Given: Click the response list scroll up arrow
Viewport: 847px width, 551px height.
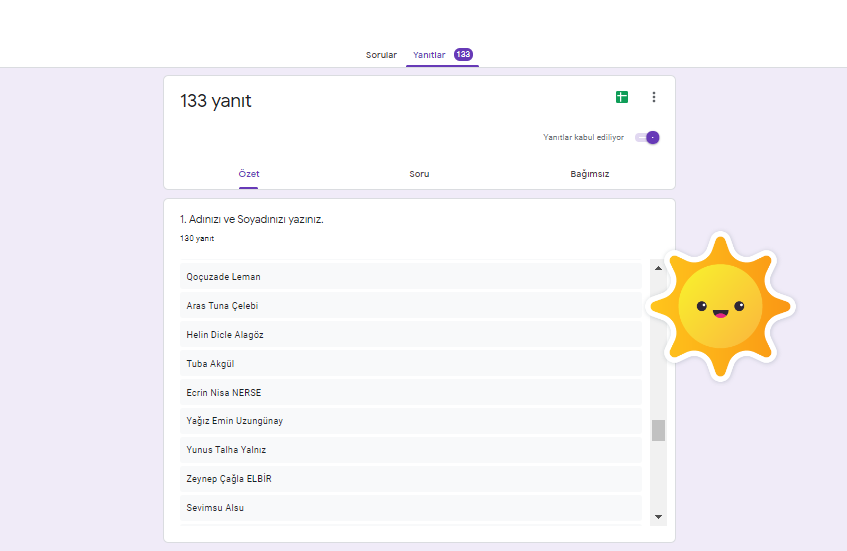Looking at the screenshot, I should click(658, 268).
